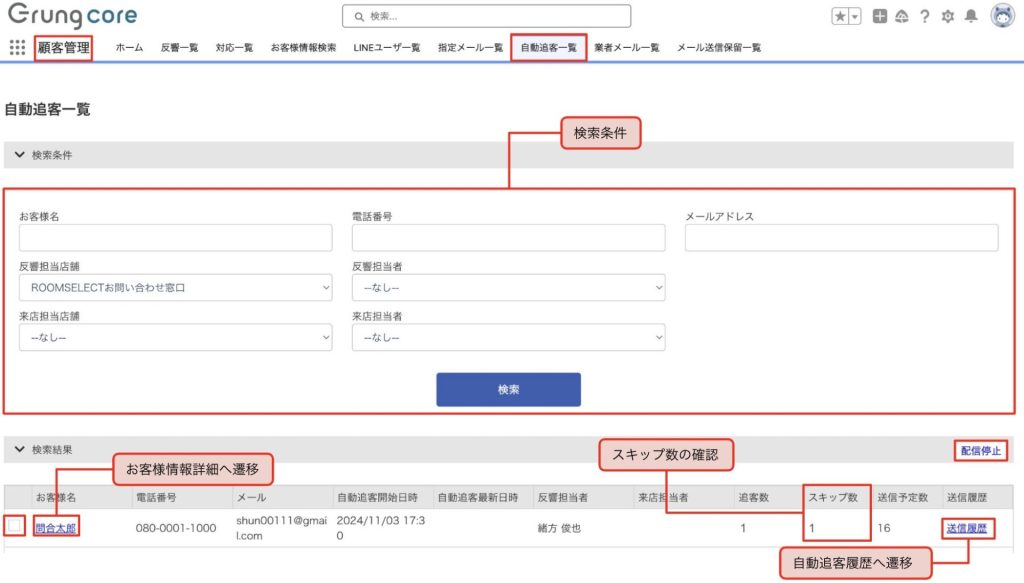Collapse the 検索結果 section
This screenshot has height=583, width=1024.
pyautogui.click(x=20, y=450)
